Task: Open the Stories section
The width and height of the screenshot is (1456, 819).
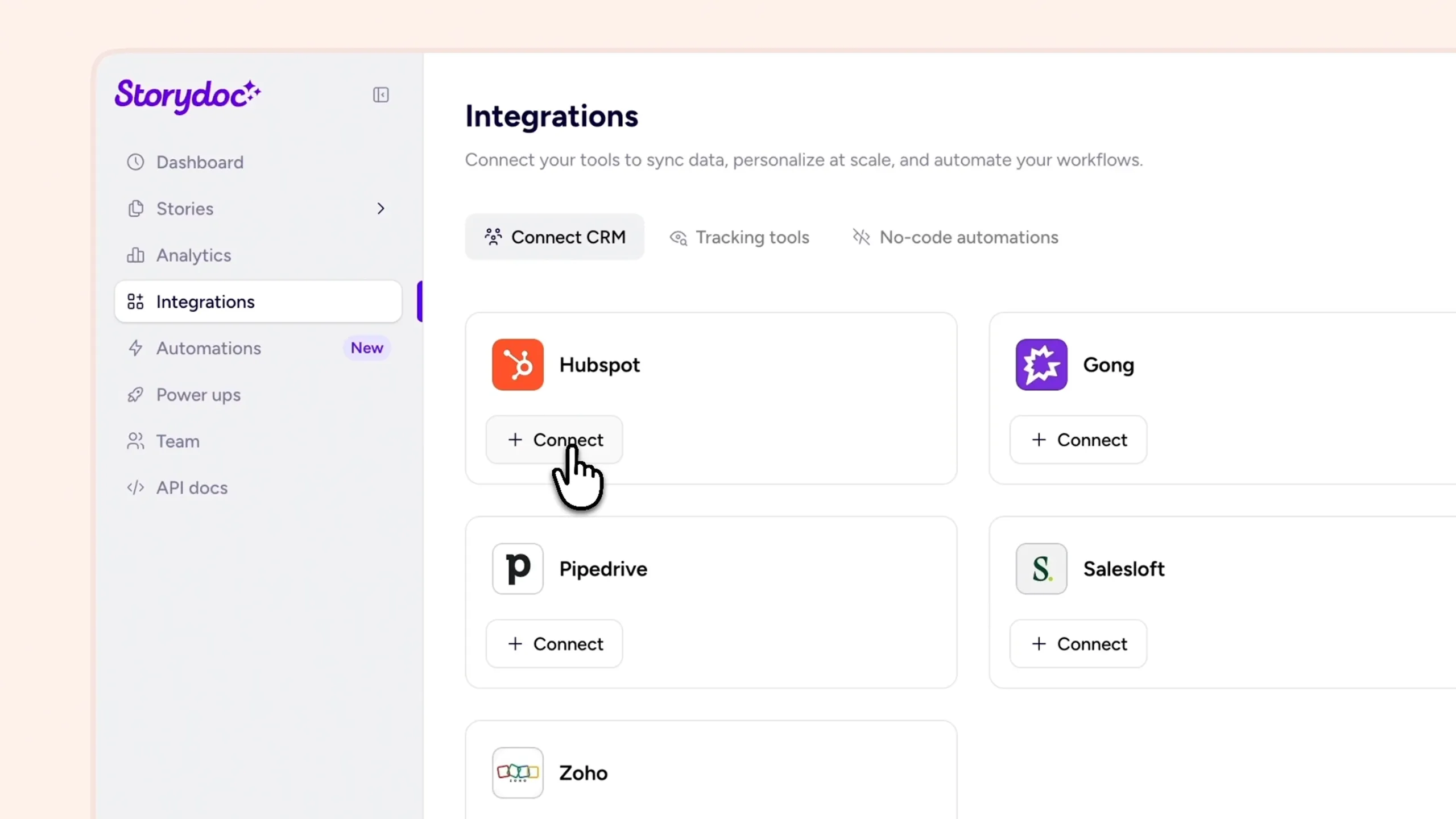Action: (x=258, y=209)
